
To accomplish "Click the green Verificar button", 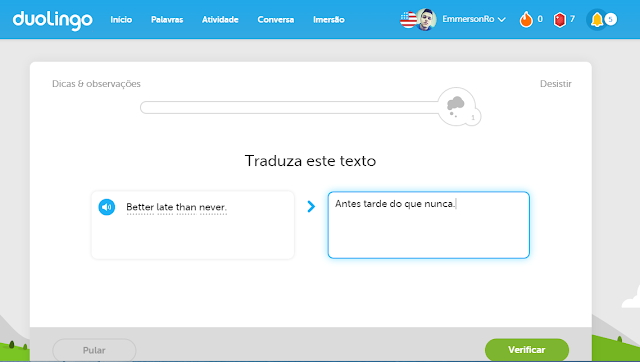I will click(527, 349).
